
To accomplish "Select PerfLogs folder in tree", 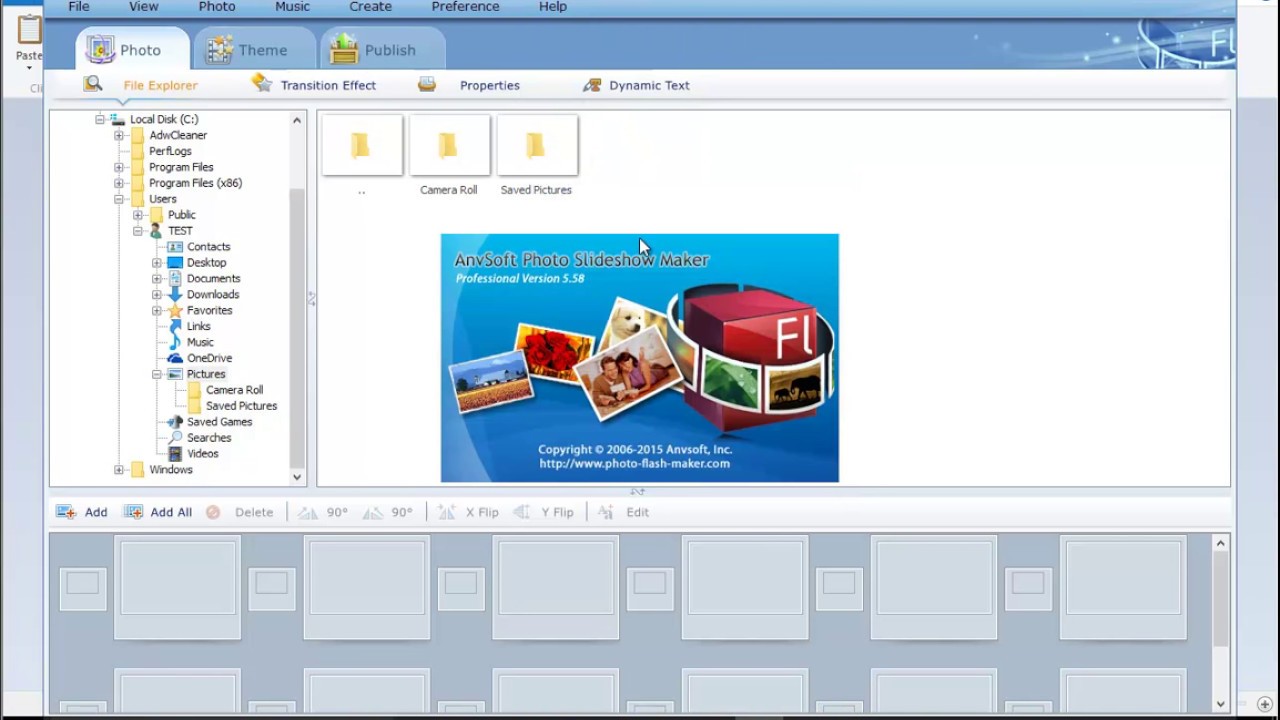I will pos(170,151).
